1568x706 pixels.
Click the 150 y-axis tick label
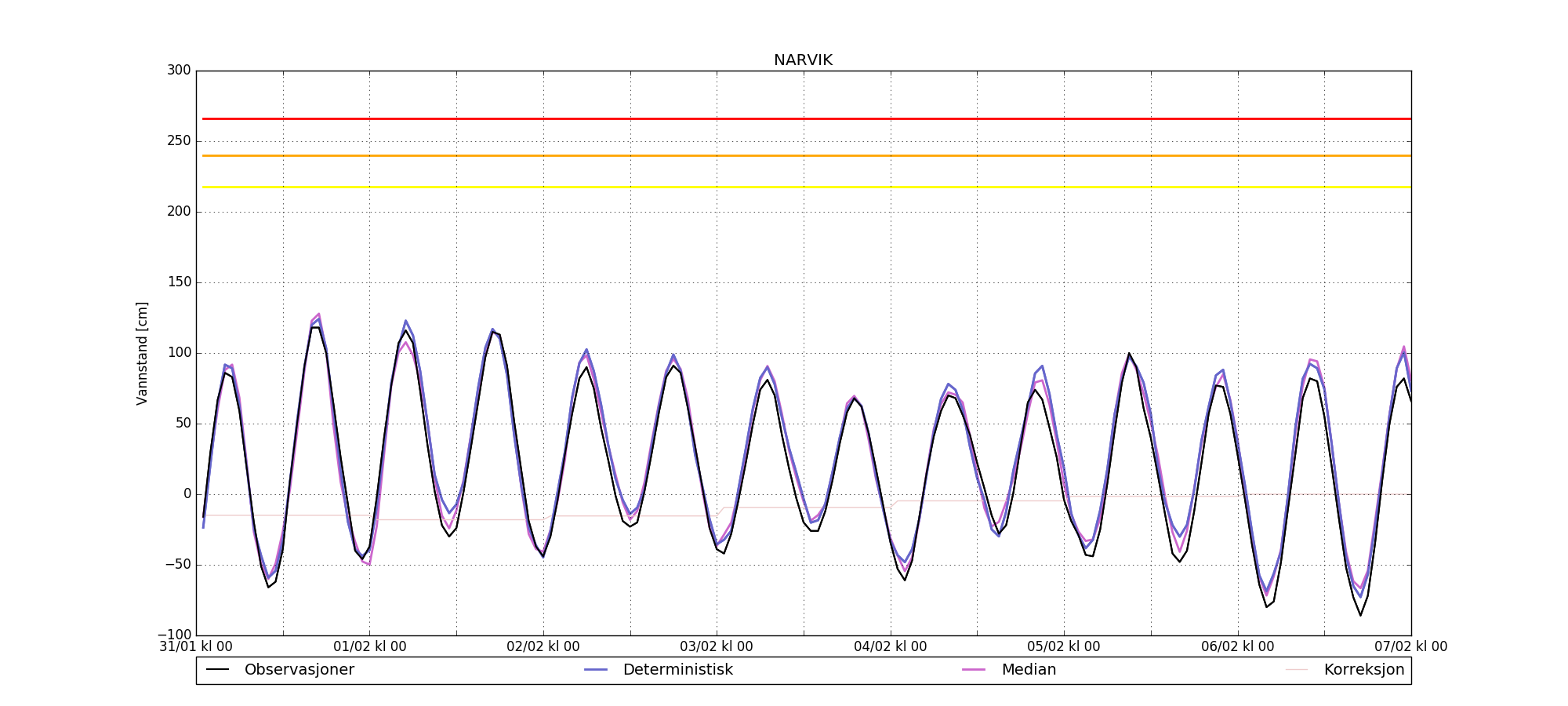[179, 282]
